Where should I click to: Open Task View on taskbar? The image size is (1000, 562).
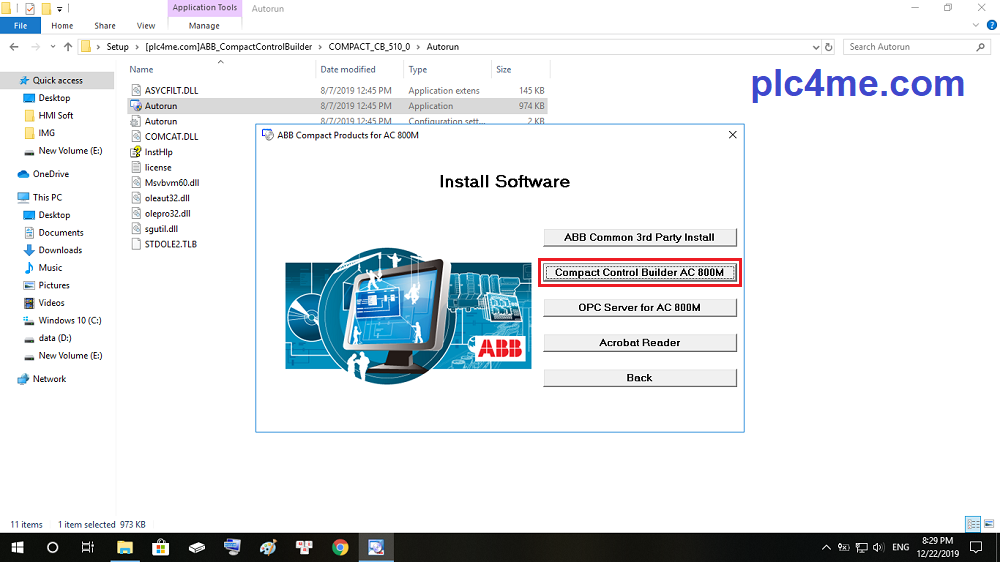[87, 547]
